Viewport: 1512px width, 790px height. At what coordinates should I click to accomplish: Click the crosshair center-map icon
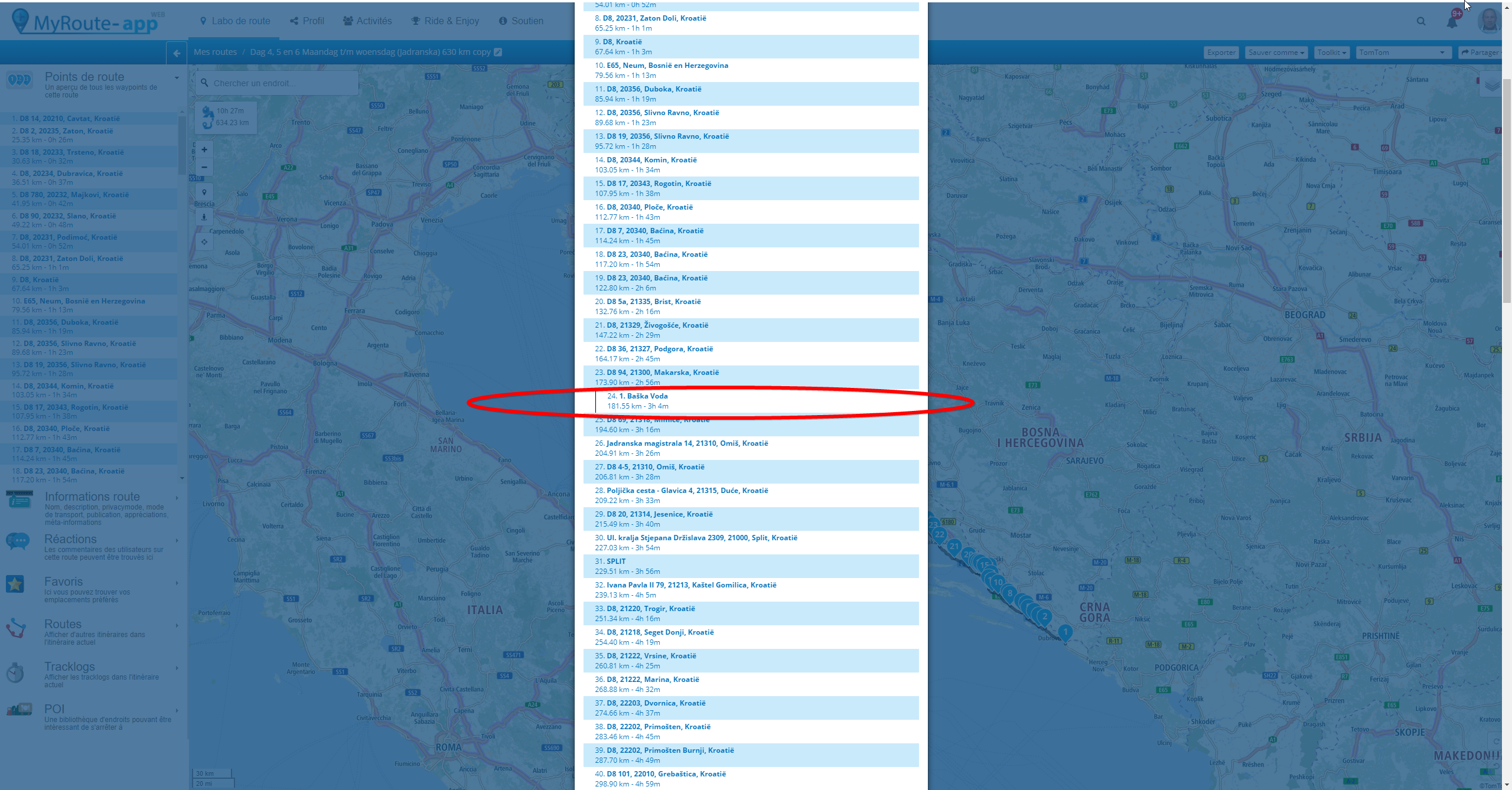tap(204, 241)
